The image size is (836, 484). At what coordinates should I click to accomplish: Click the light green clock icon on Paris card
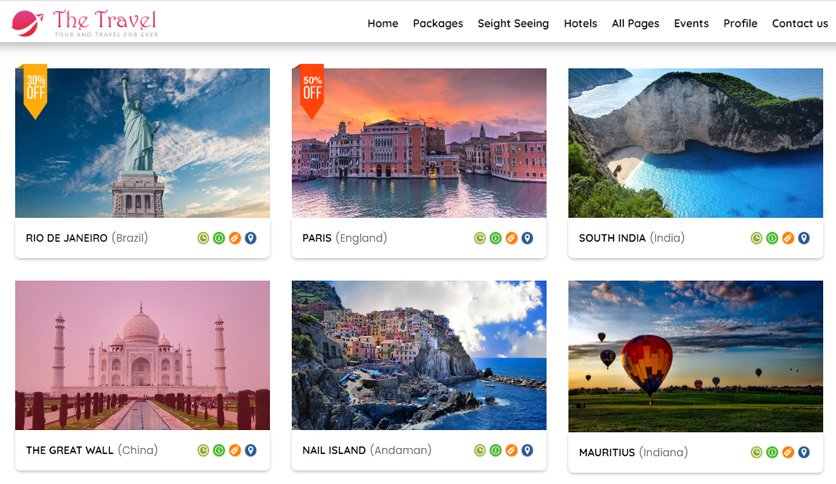(x=480, y=238)
